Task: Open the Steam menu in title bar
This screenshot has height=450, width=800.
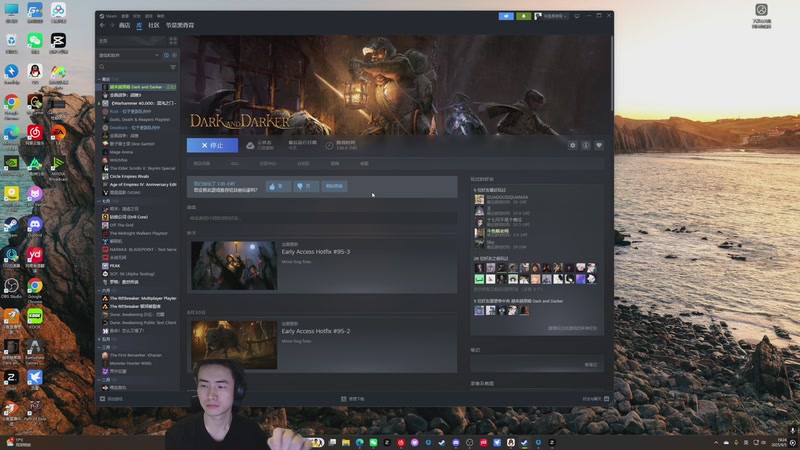Action: tap(111, 16)
